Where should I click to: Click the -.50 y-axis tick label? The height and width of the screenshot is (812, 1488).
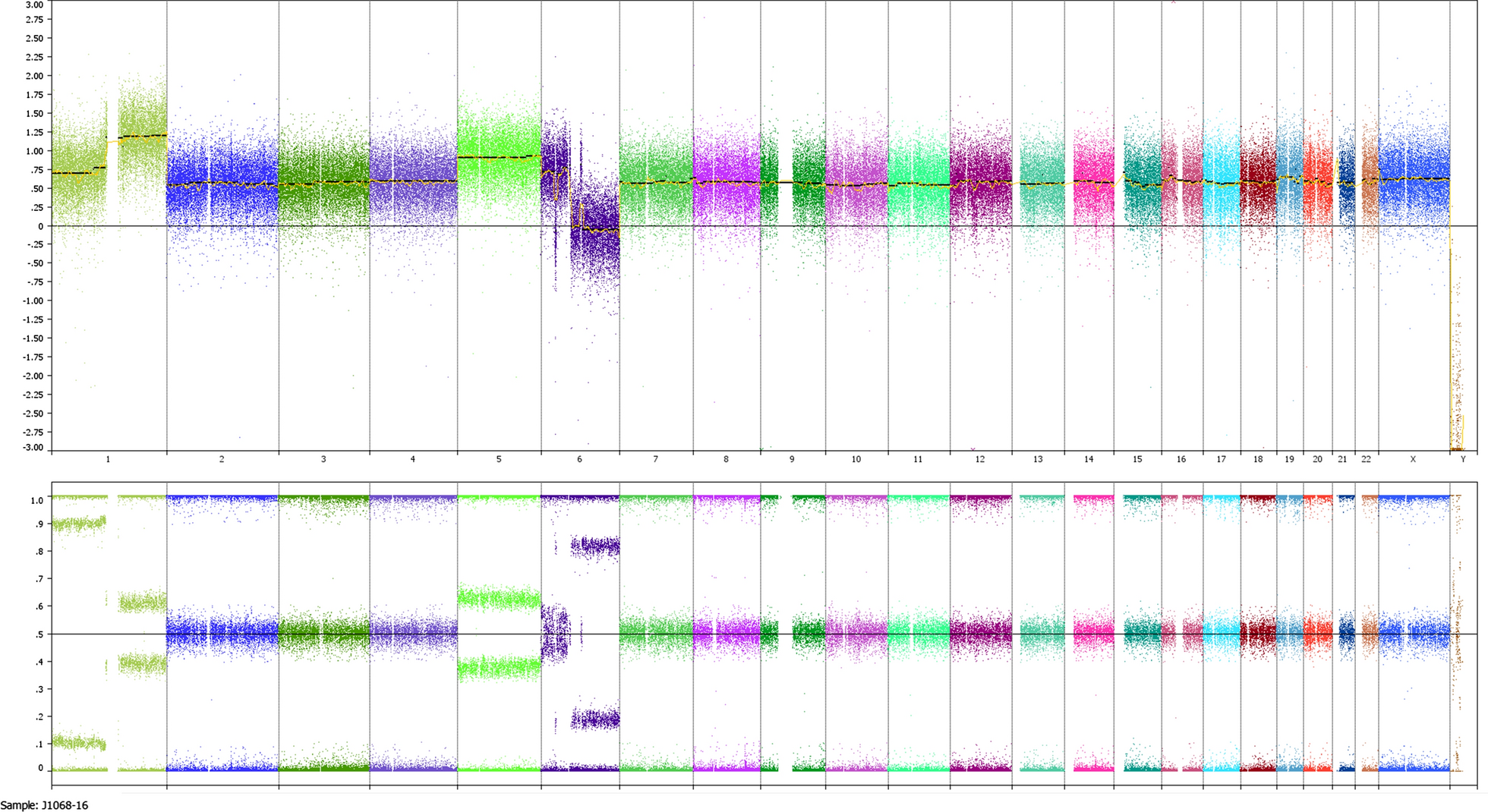point(35,263)
